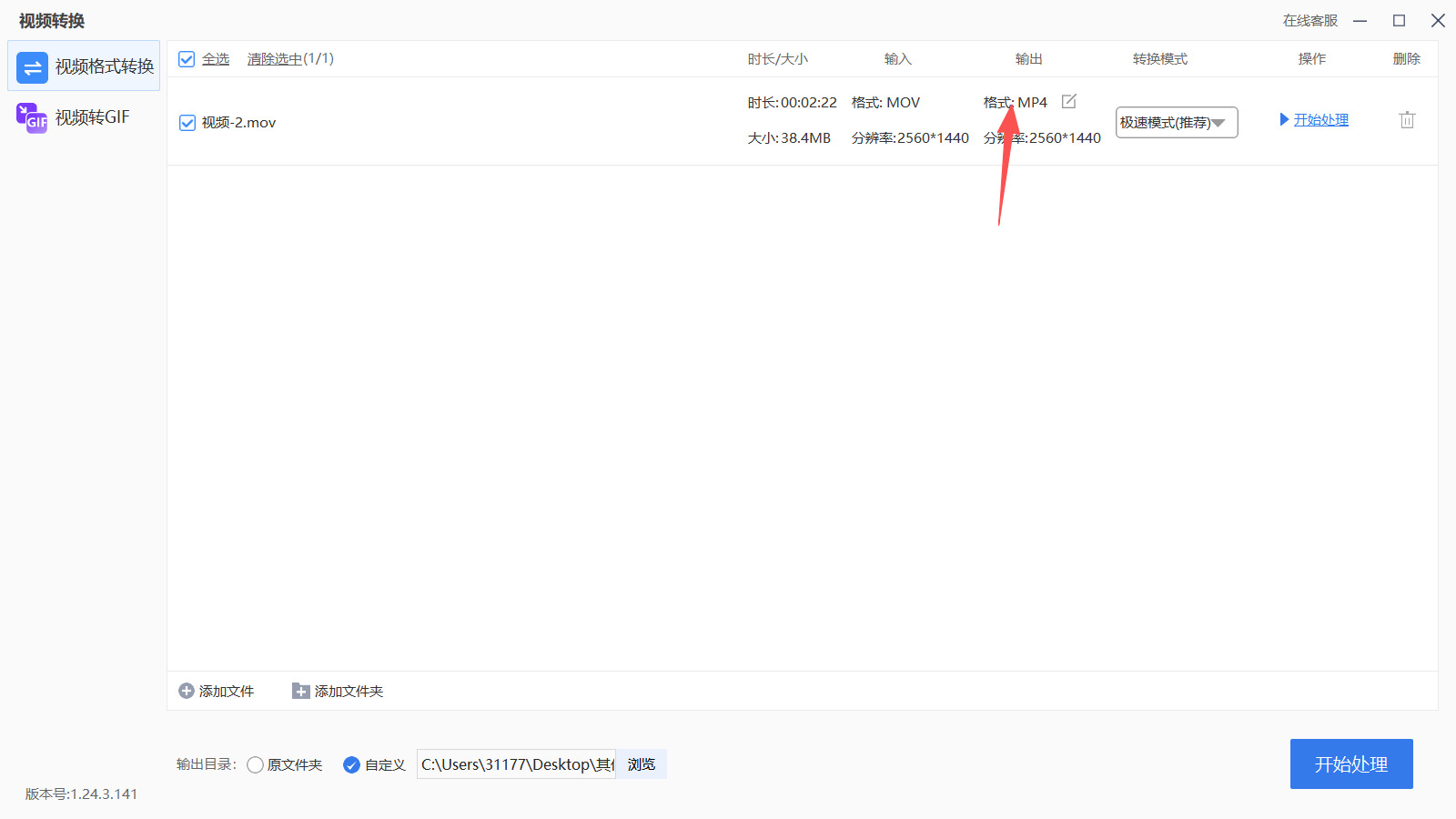The width and height of the screenshot is (1456, 819).
Task: Switch to the 视频转GIF tab
Action: [84, 117]
